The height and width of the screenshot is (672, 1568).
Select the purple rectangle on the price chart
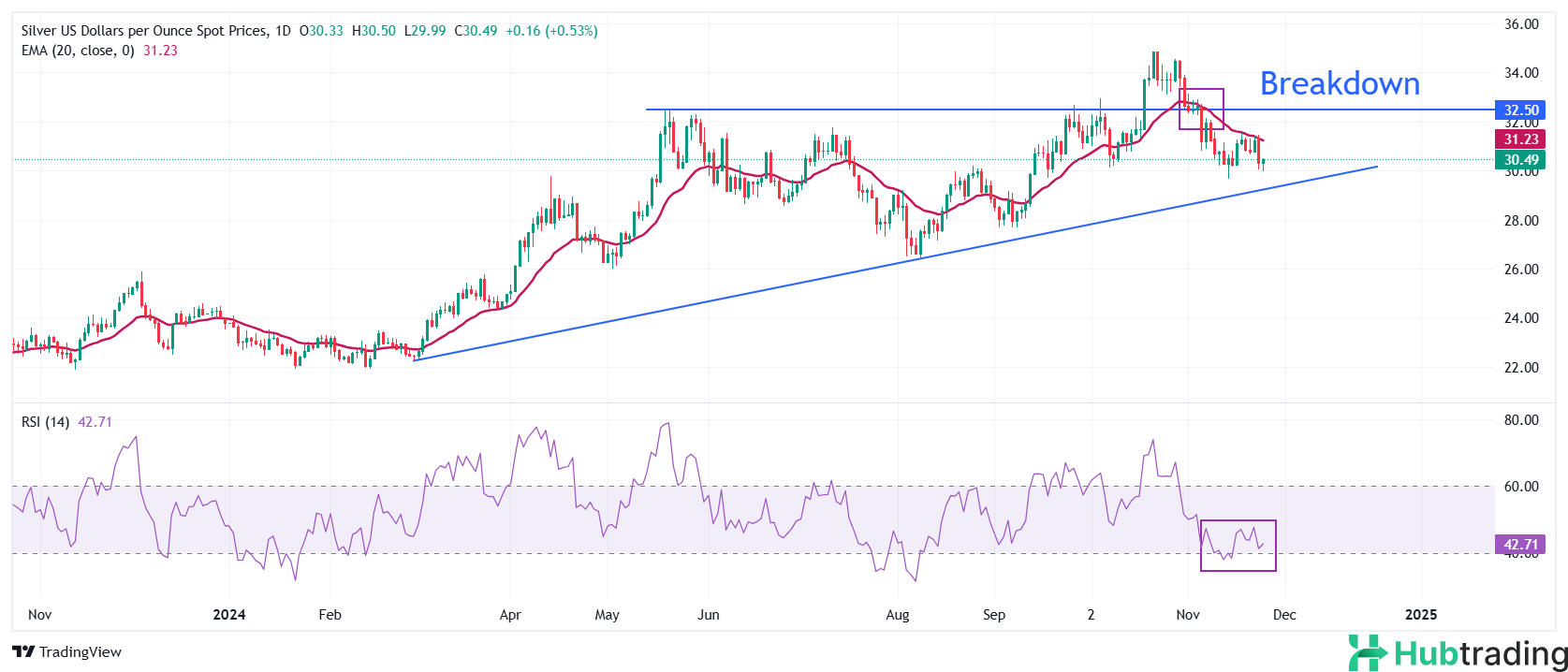coord(1201,90)
